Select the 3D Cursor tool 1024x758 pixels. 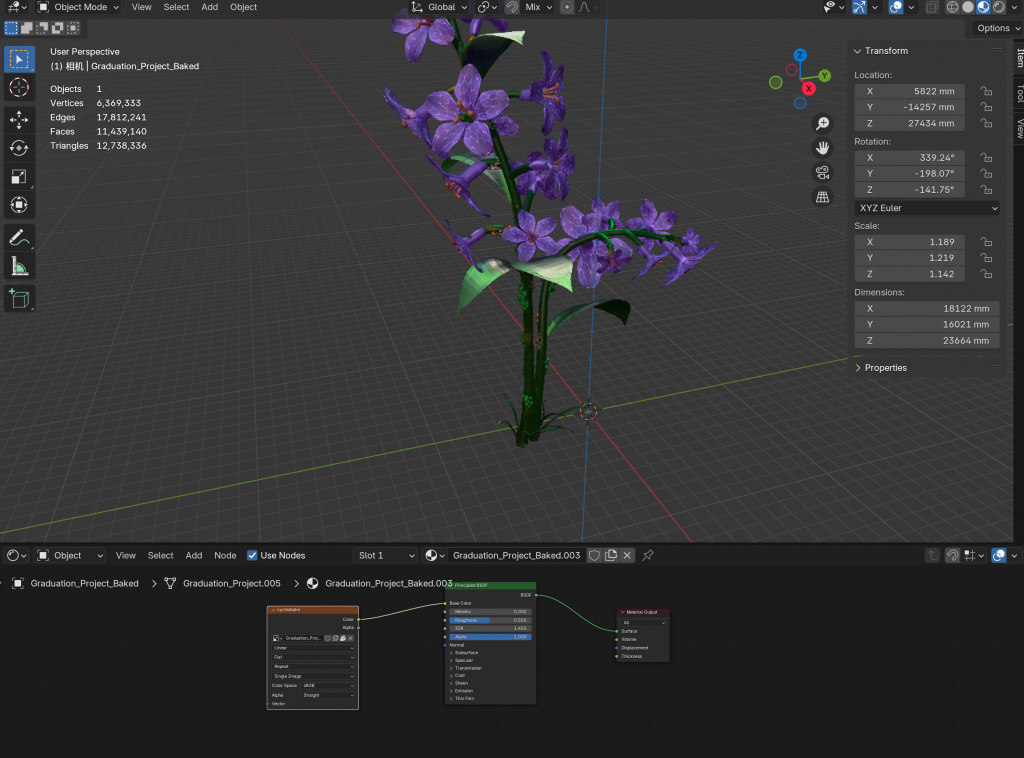tap(19, 87)
